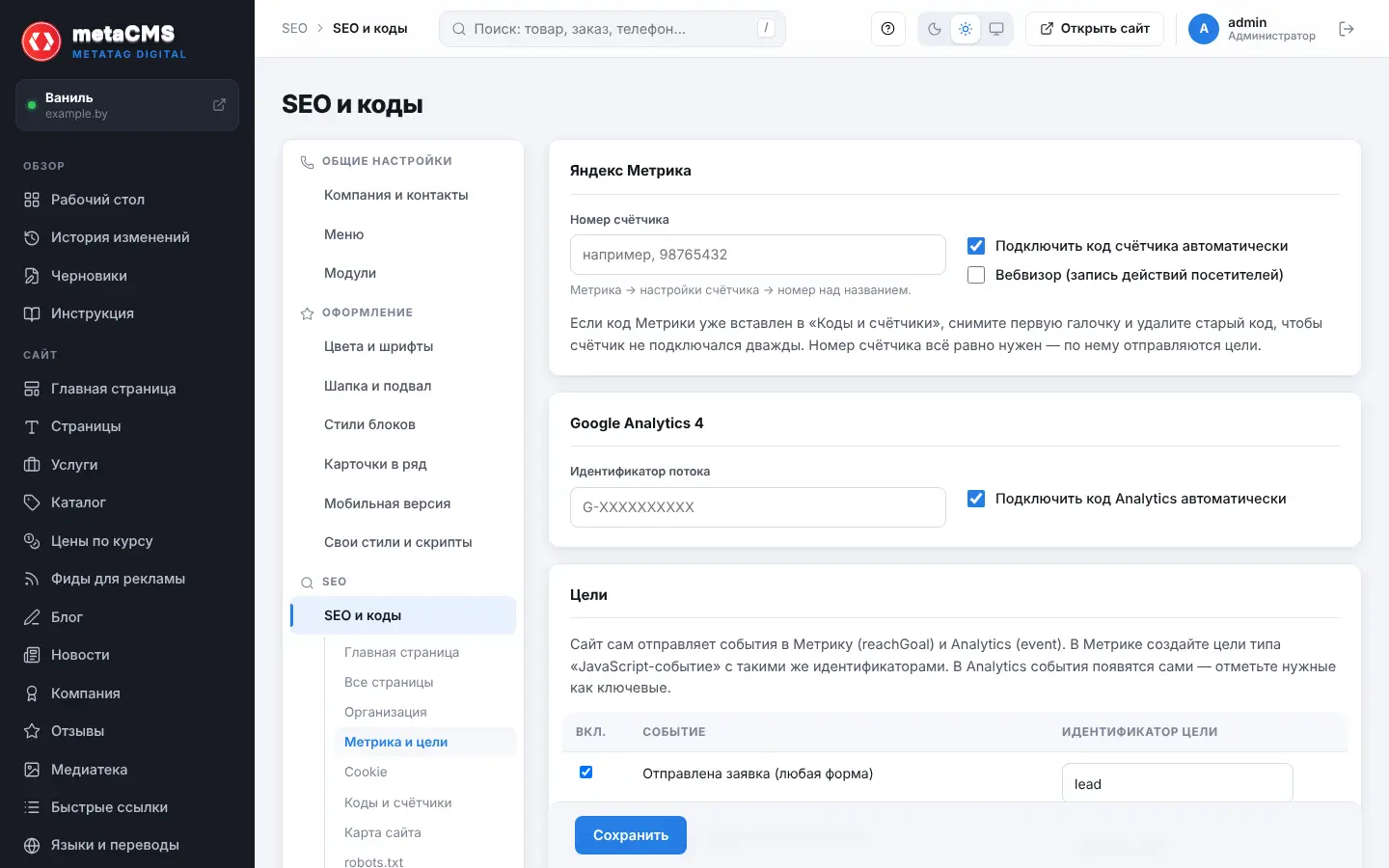Switch to dark theme moon icon

[x=935, y=29]
